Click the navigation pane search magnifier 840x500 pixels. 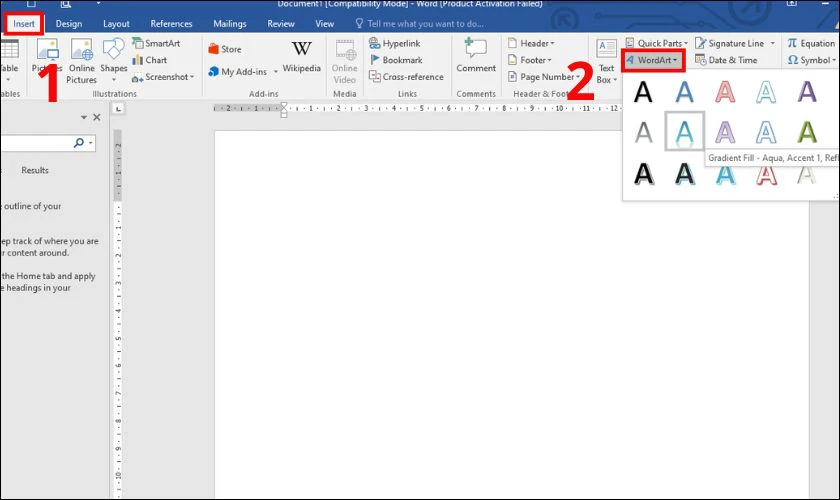(x=79, y=143)
